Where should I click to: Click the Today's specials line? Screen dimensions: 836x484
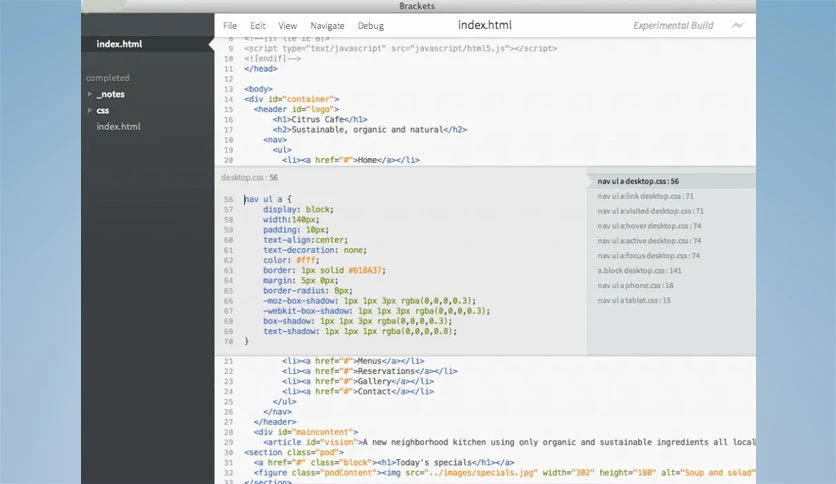click(x=384, y=462)
